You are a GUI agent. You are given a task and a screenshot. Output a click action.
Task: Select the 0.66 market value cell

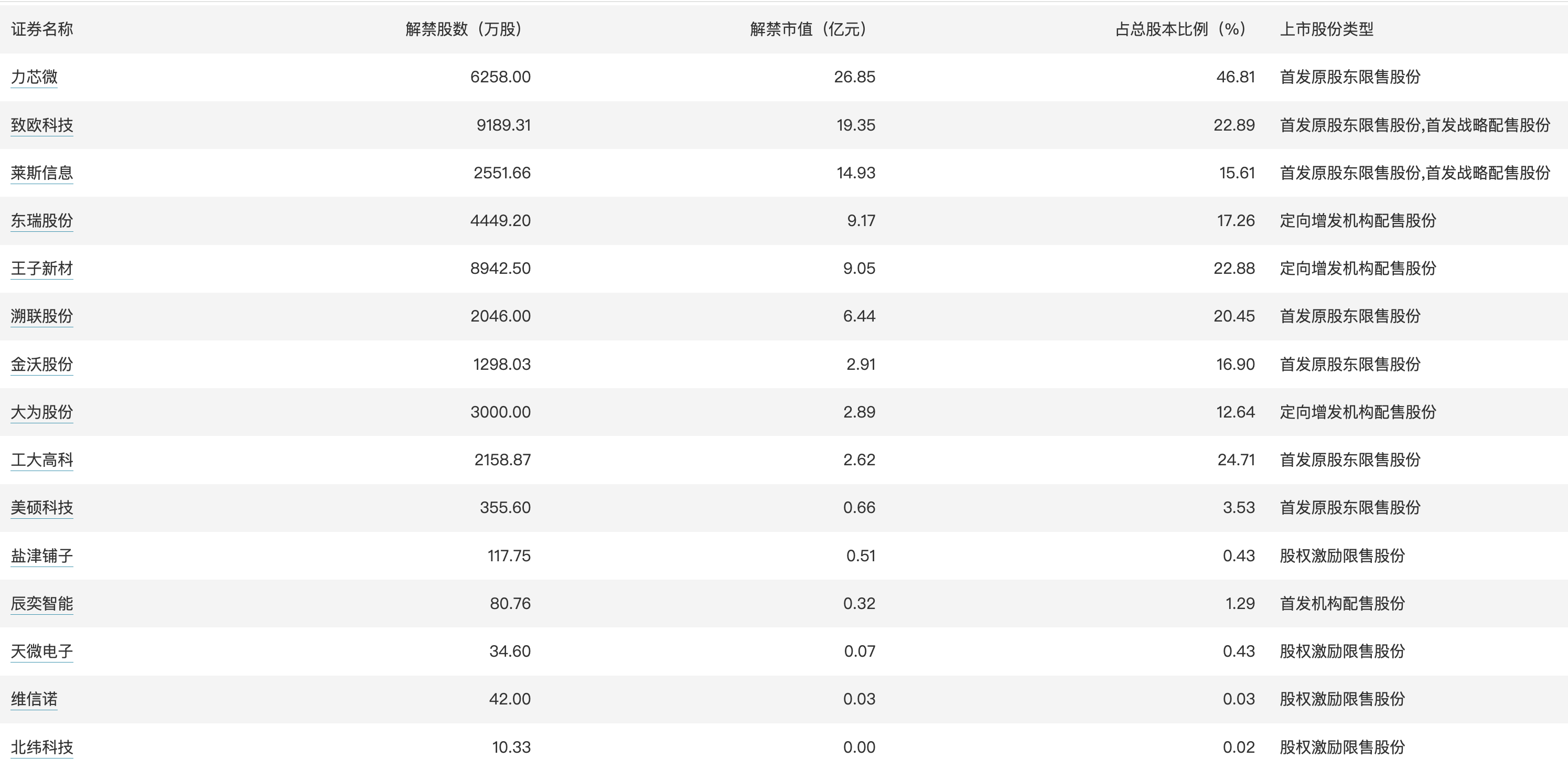859,508
